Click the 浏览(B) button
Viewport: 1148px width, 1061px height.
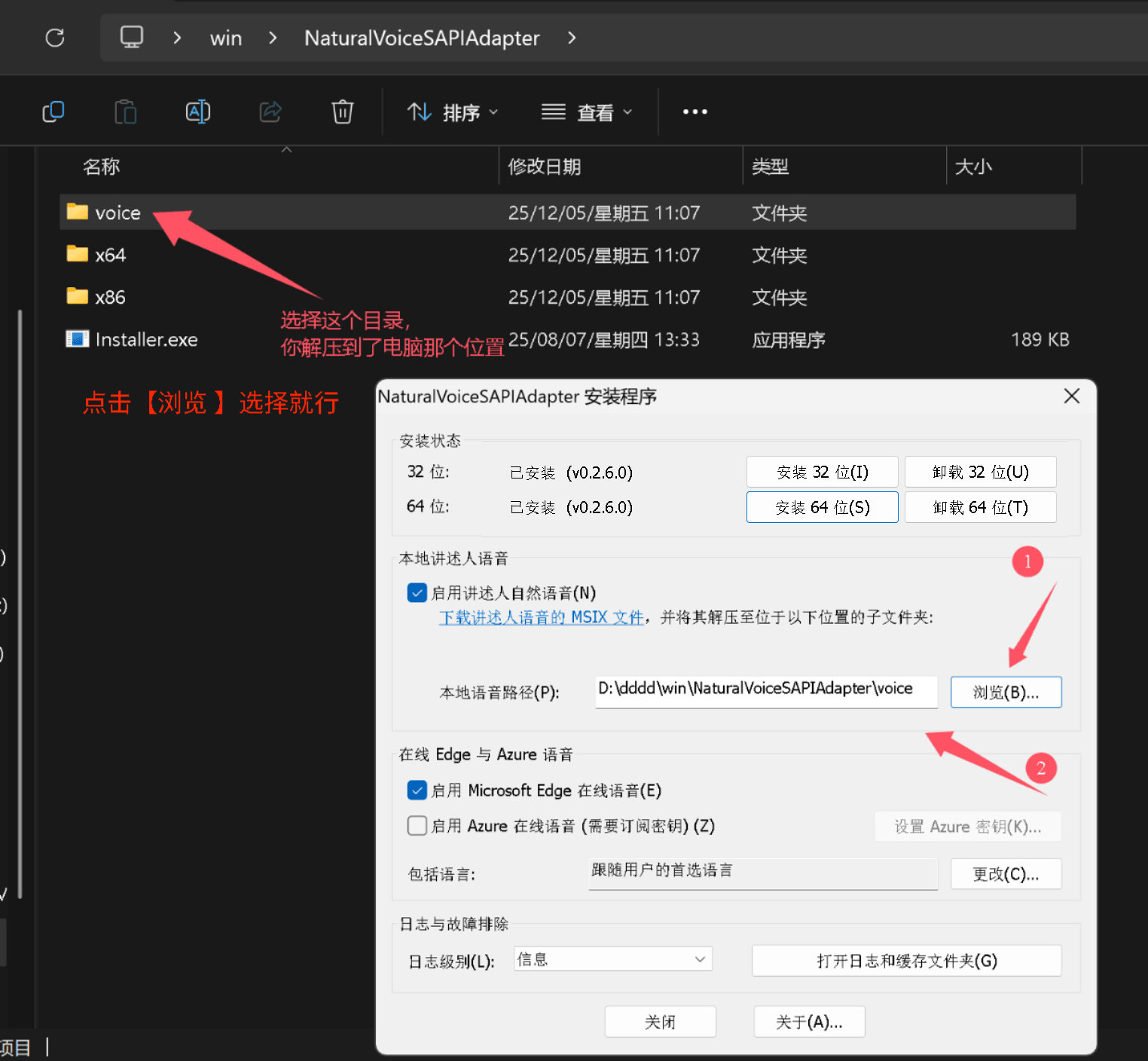point(1006,692)
